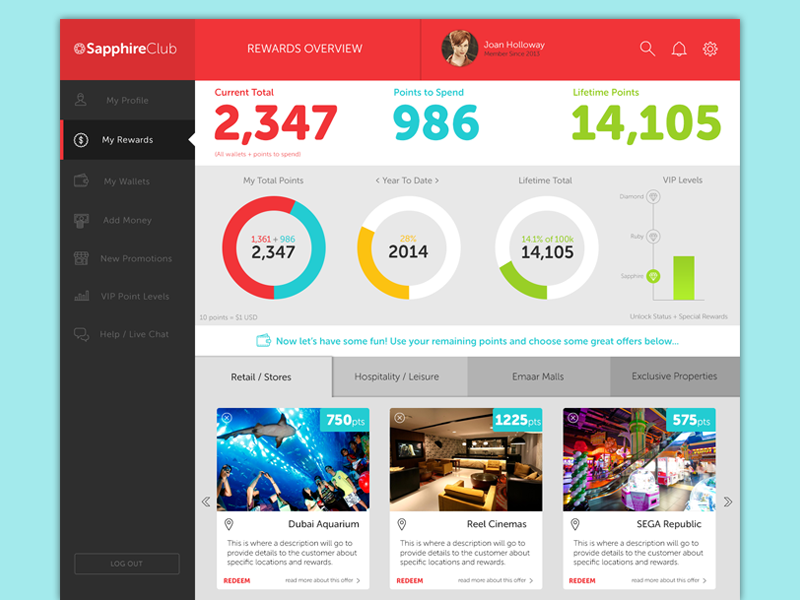Select the My Wallets wallet icon
This screenshot has height=600, width=800.
(x=81, y=181)
